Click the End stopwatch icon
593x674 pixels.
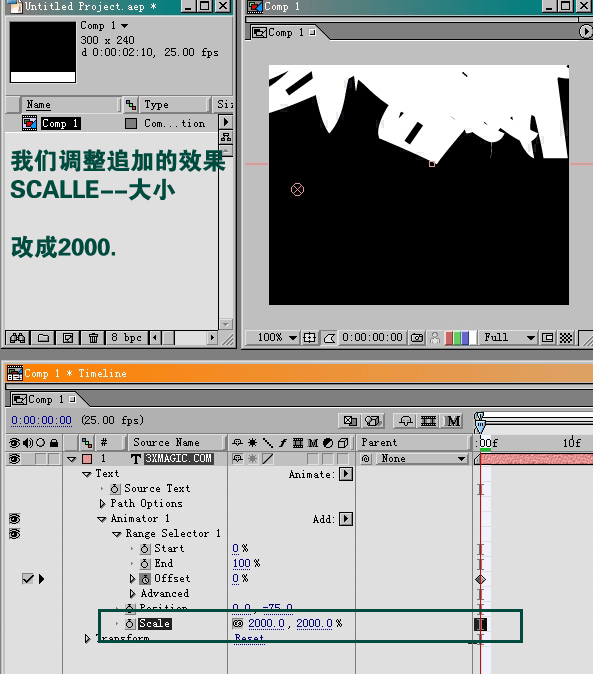pyautogui.click(x=145, y=564)
